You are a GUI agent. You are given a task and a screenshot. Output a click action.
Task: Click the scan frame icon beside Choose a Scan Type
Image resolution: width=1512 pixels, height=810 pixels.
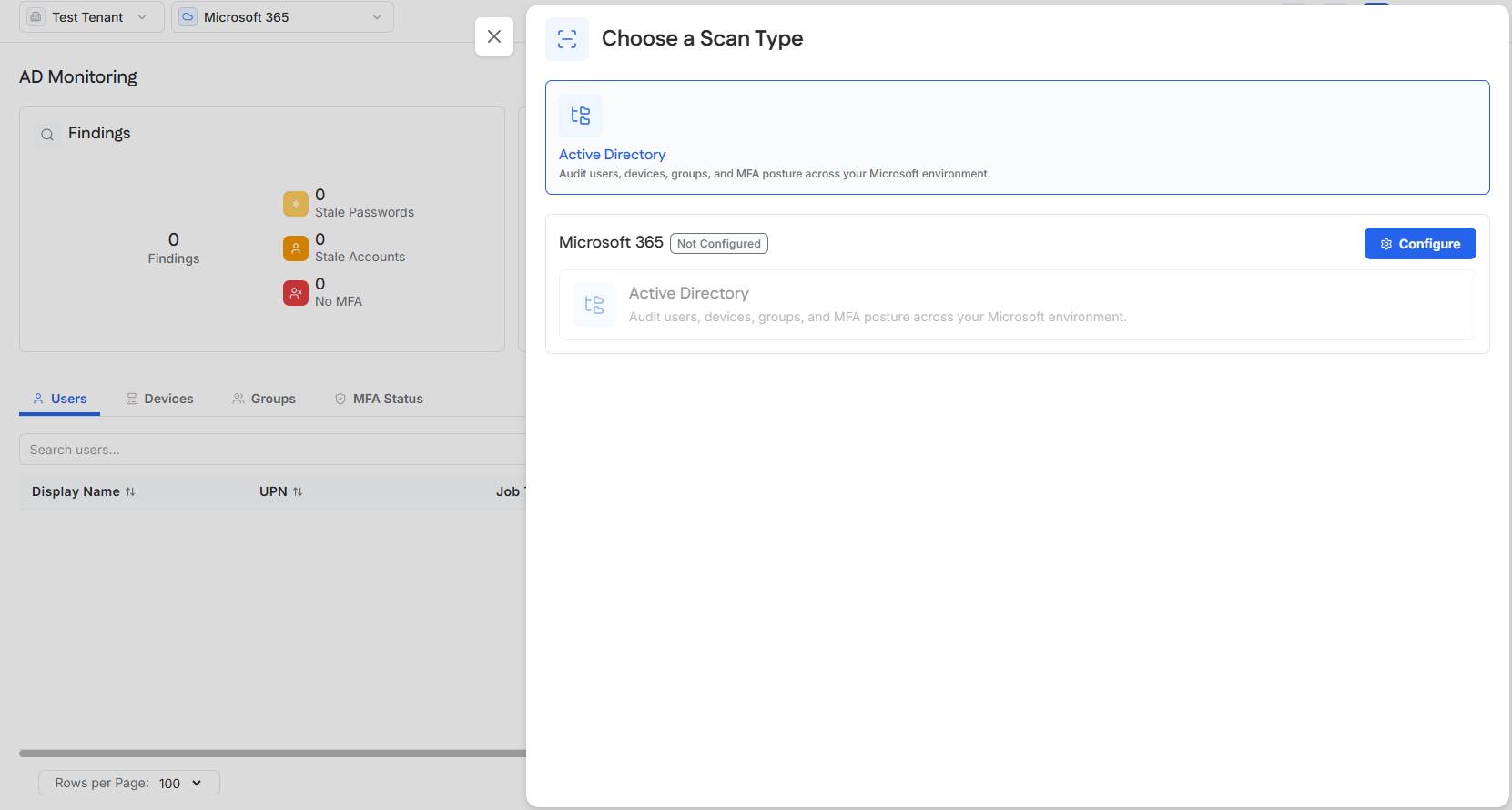[x=567, y=39]
